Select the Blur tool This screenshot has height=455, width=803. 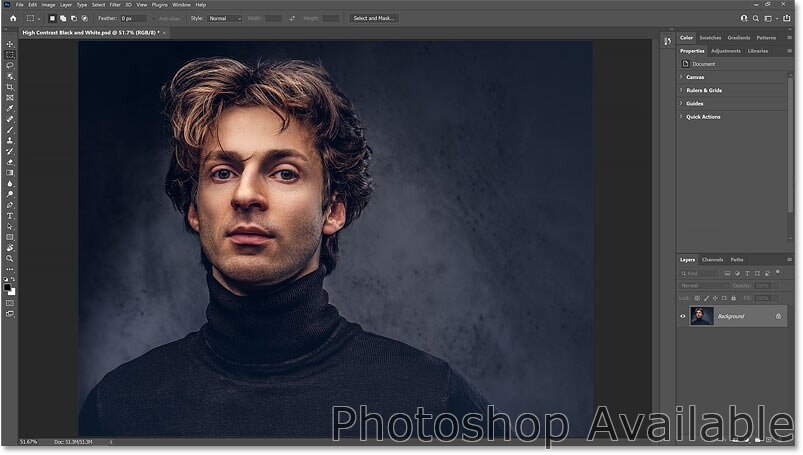(10, 183)
